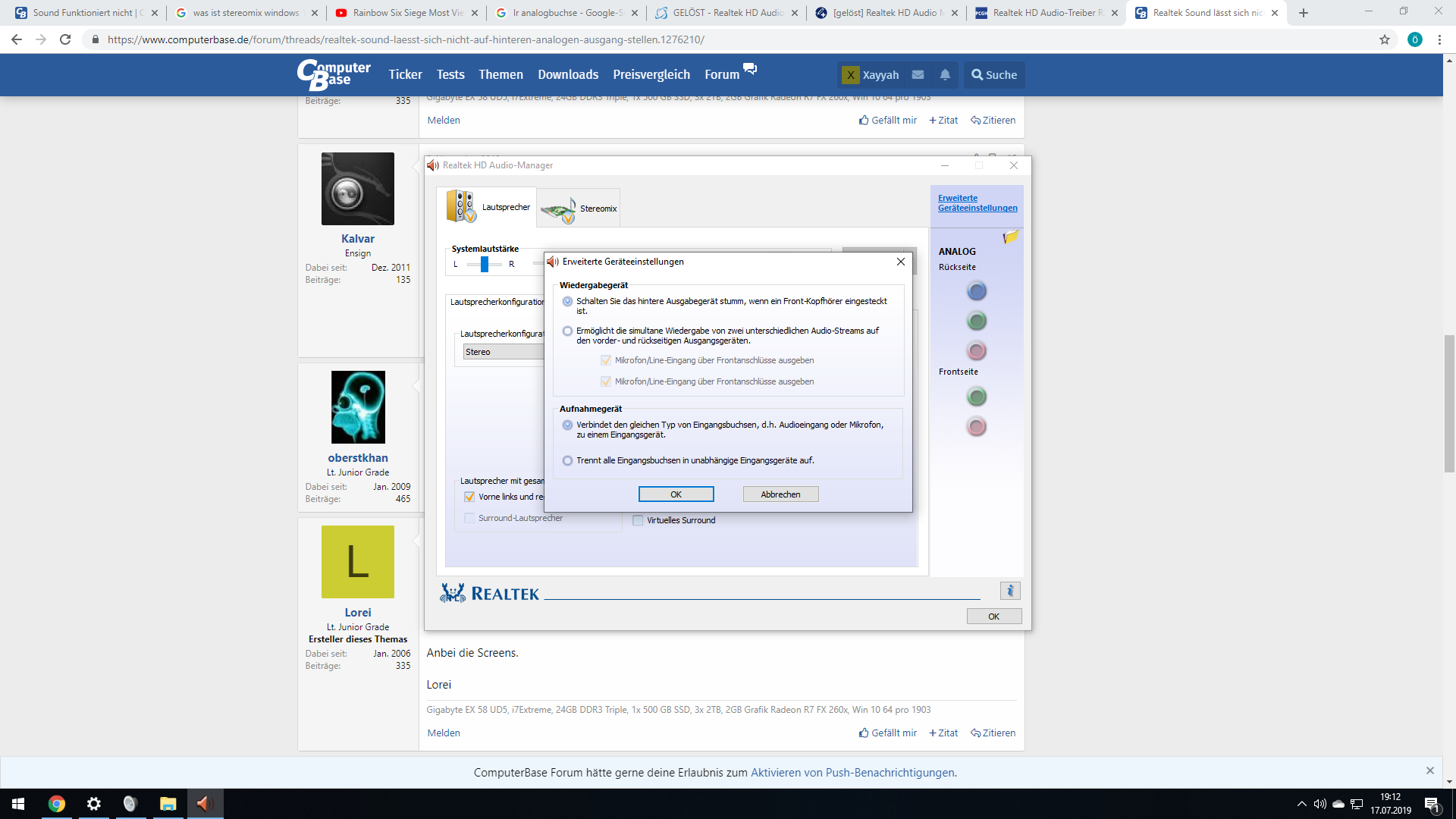Toggle the Vorne links und rechts checkbox
The width and height of the screenshot is (1456, 819).
tap(469, 497)
